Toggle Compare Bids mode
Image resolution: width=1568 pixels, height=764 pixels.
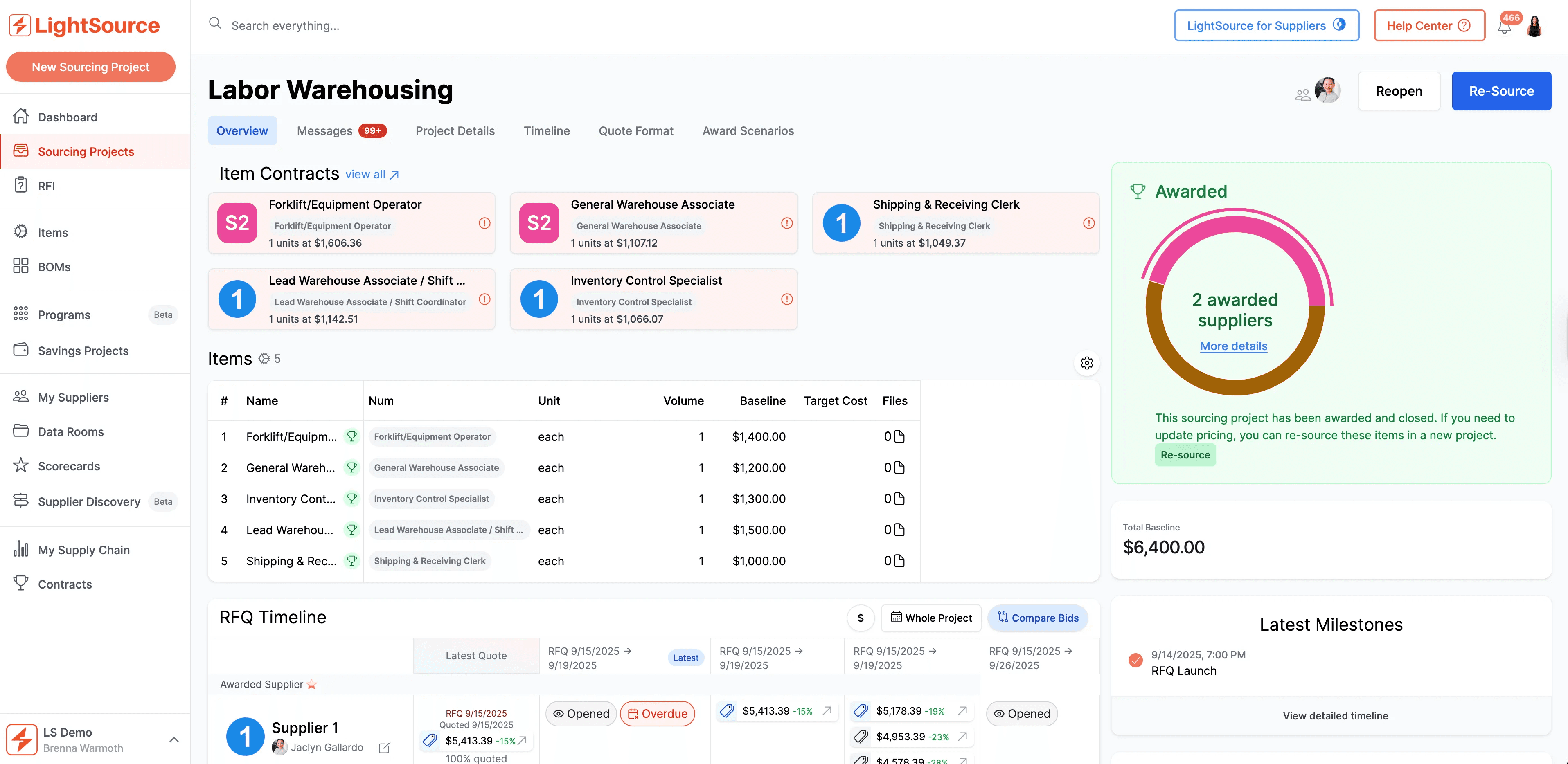click(1038, 618)
